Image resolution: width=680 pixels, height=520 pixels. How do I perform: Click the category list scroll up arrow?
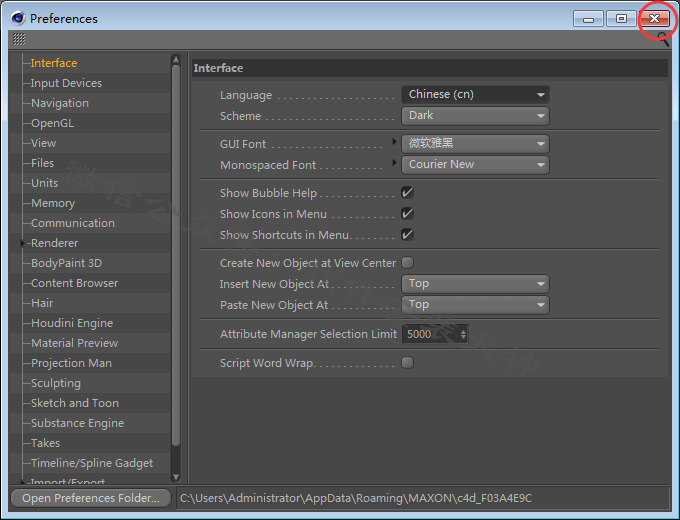coord(176,59)
